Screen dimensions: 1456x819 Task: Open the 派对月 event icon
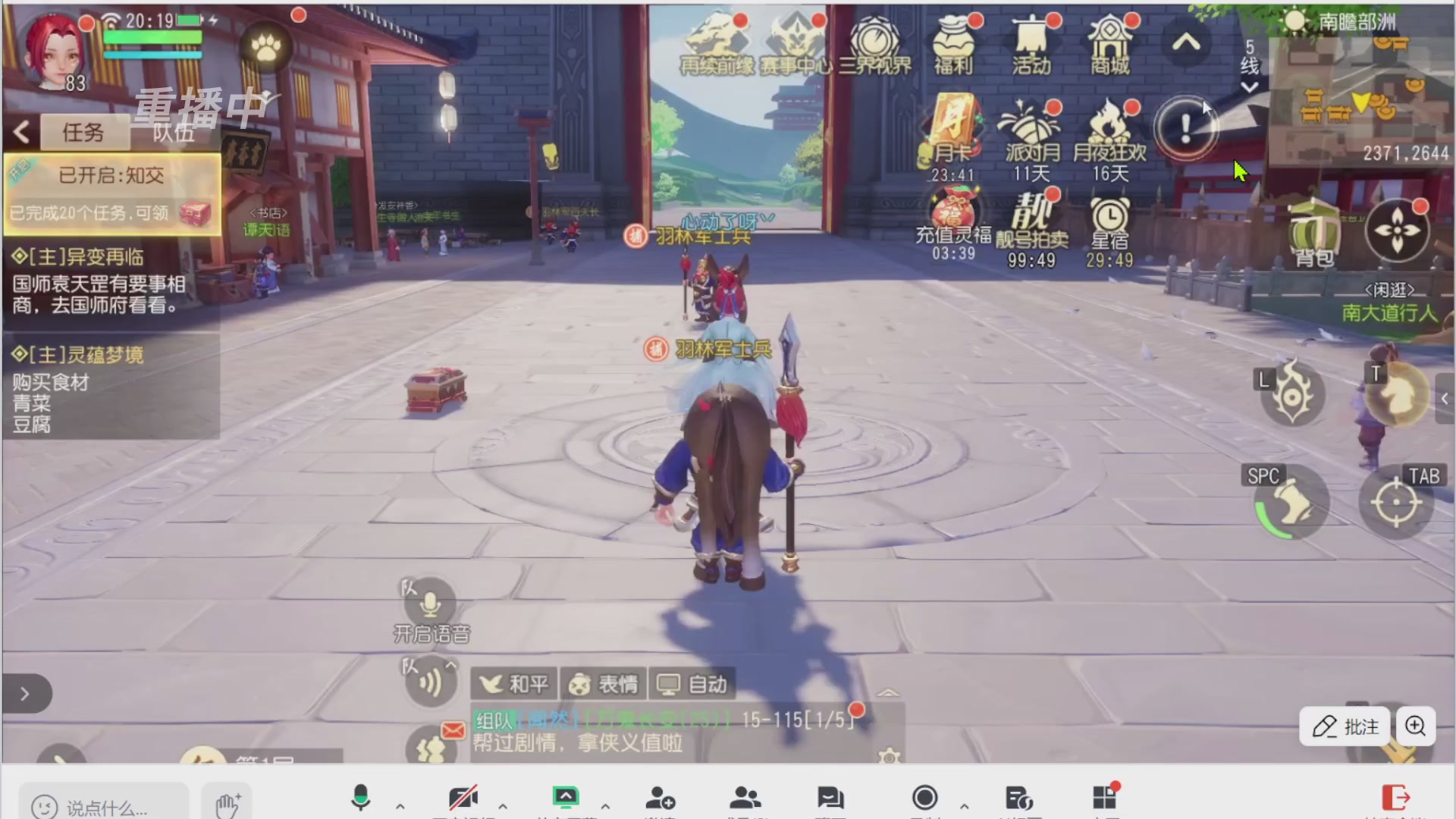tap(1032, 140)
